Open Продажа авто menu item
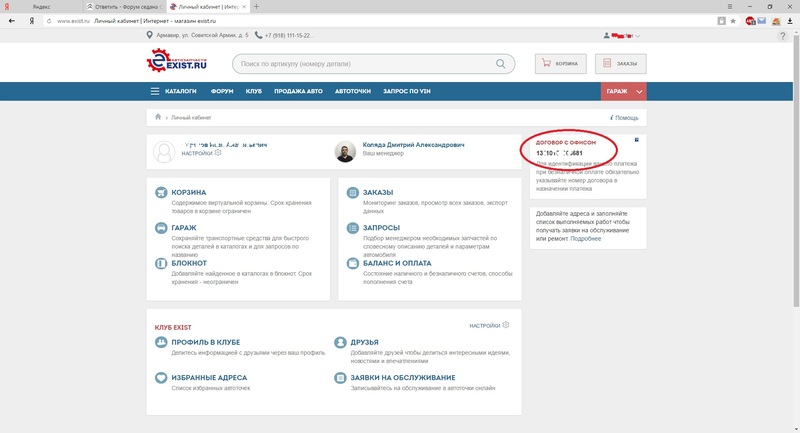This screenshot has height=433, width=800. tap(298, 91)
